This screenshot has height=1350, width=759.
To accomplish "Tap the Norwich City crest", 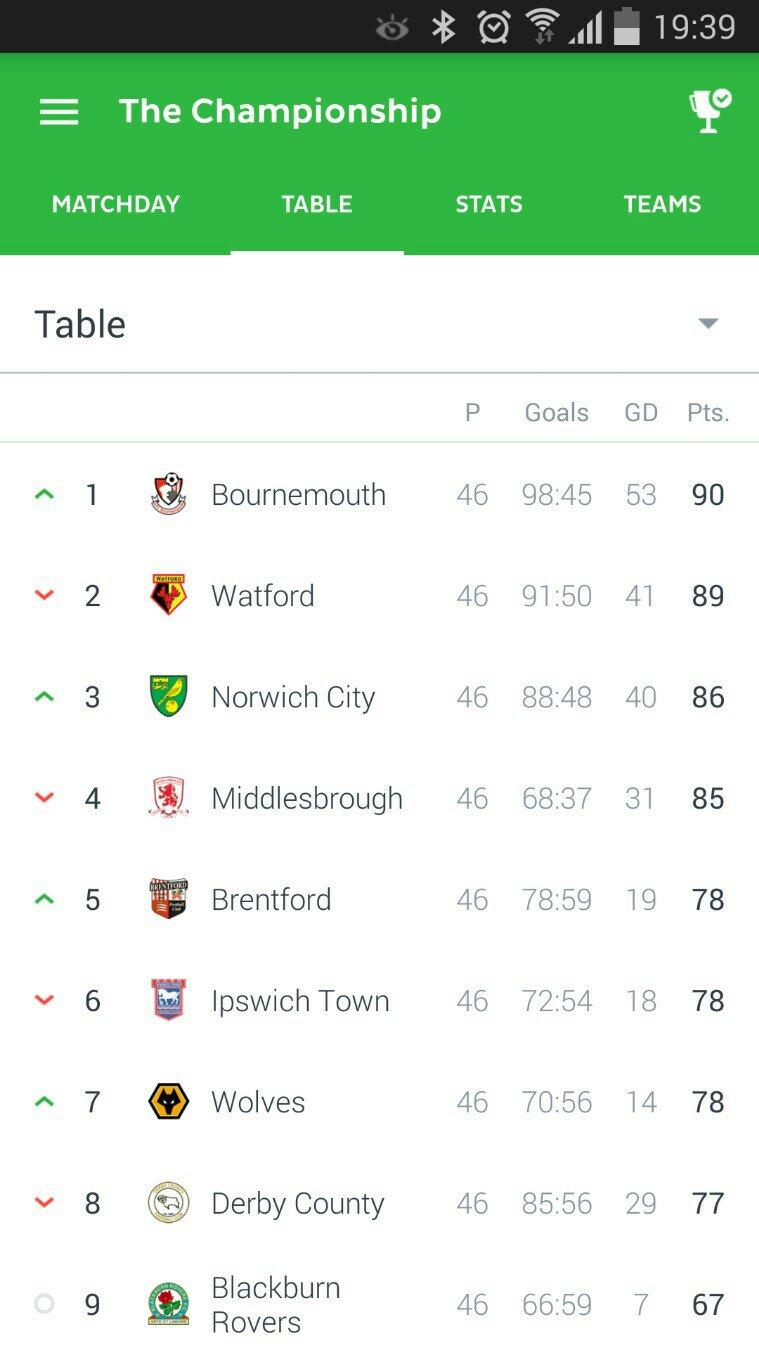I will pos(168,696).
